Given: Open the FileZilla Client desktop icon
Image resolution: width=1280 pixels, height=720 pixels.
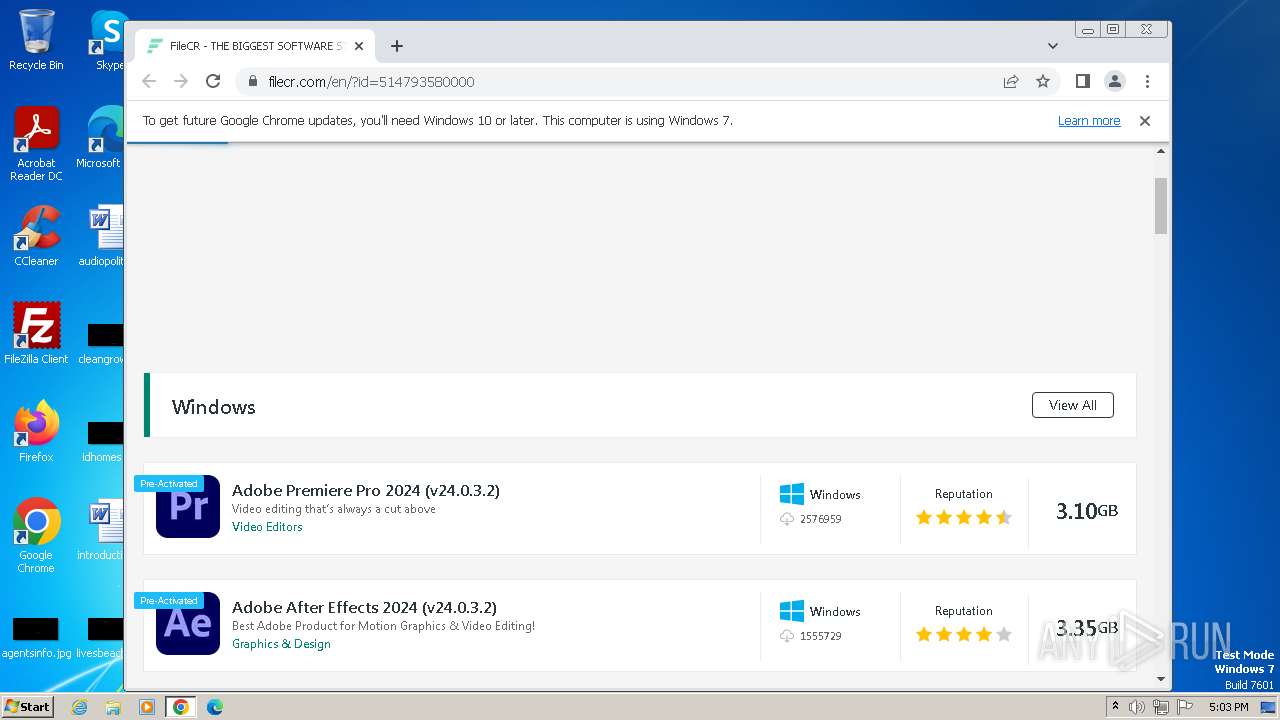Looking at the screenshot, I should (36, 334).
